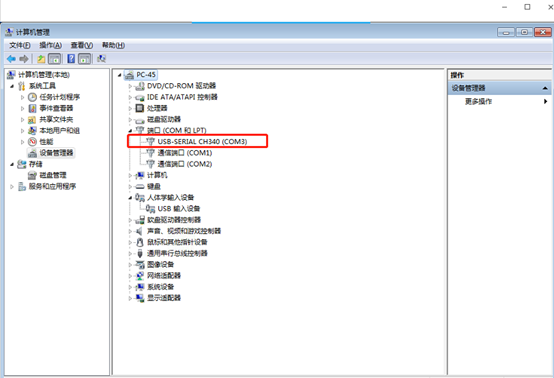
Task: Select 性能 tree item
Action: point(46,142)
